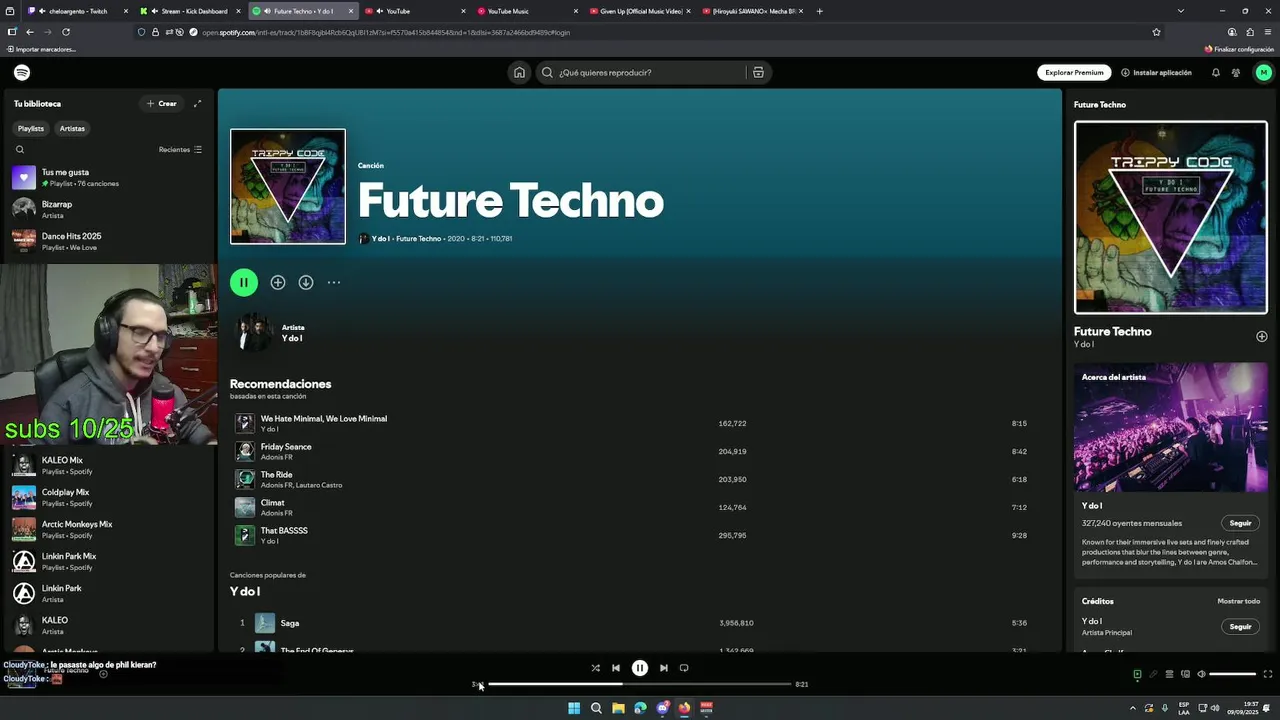Expand Tu biblioteca with the arrows icon
1280x720 pixels.
(x=197, y=103)
